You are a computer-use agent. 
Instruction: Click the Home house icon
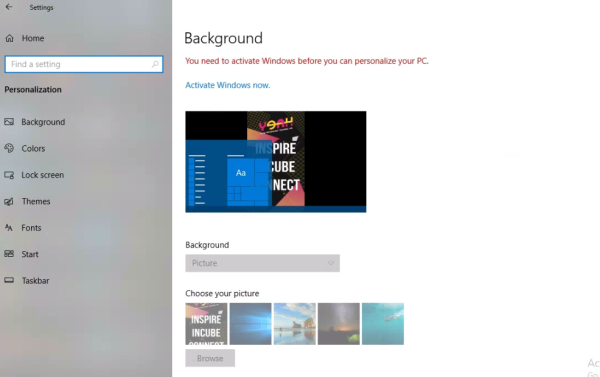click(x=10, y=38)
